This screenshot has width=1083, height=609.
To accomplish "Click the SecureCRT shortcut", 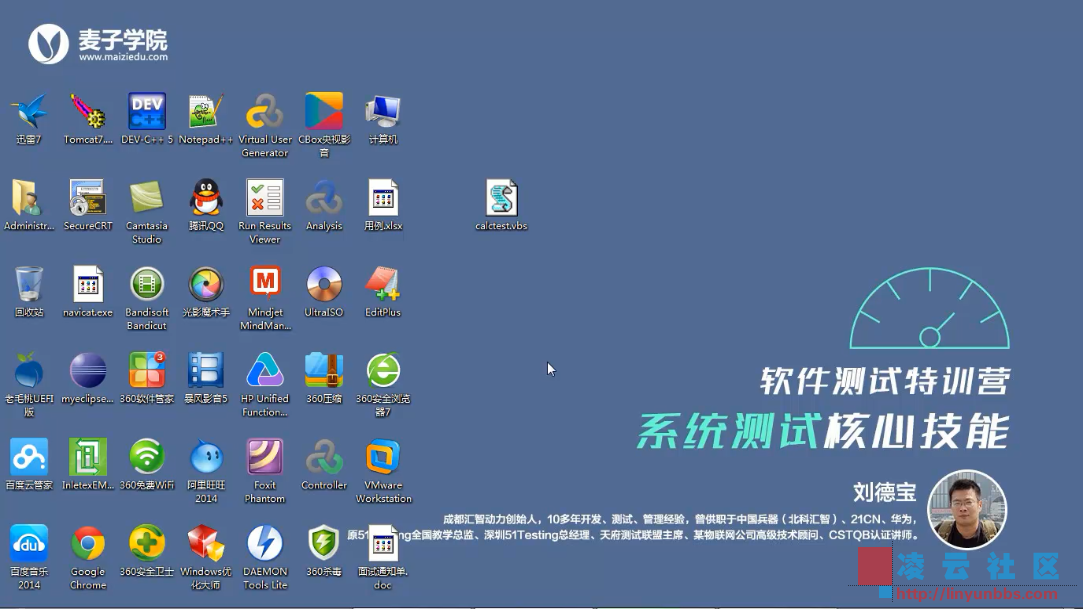I will point(88,197).
